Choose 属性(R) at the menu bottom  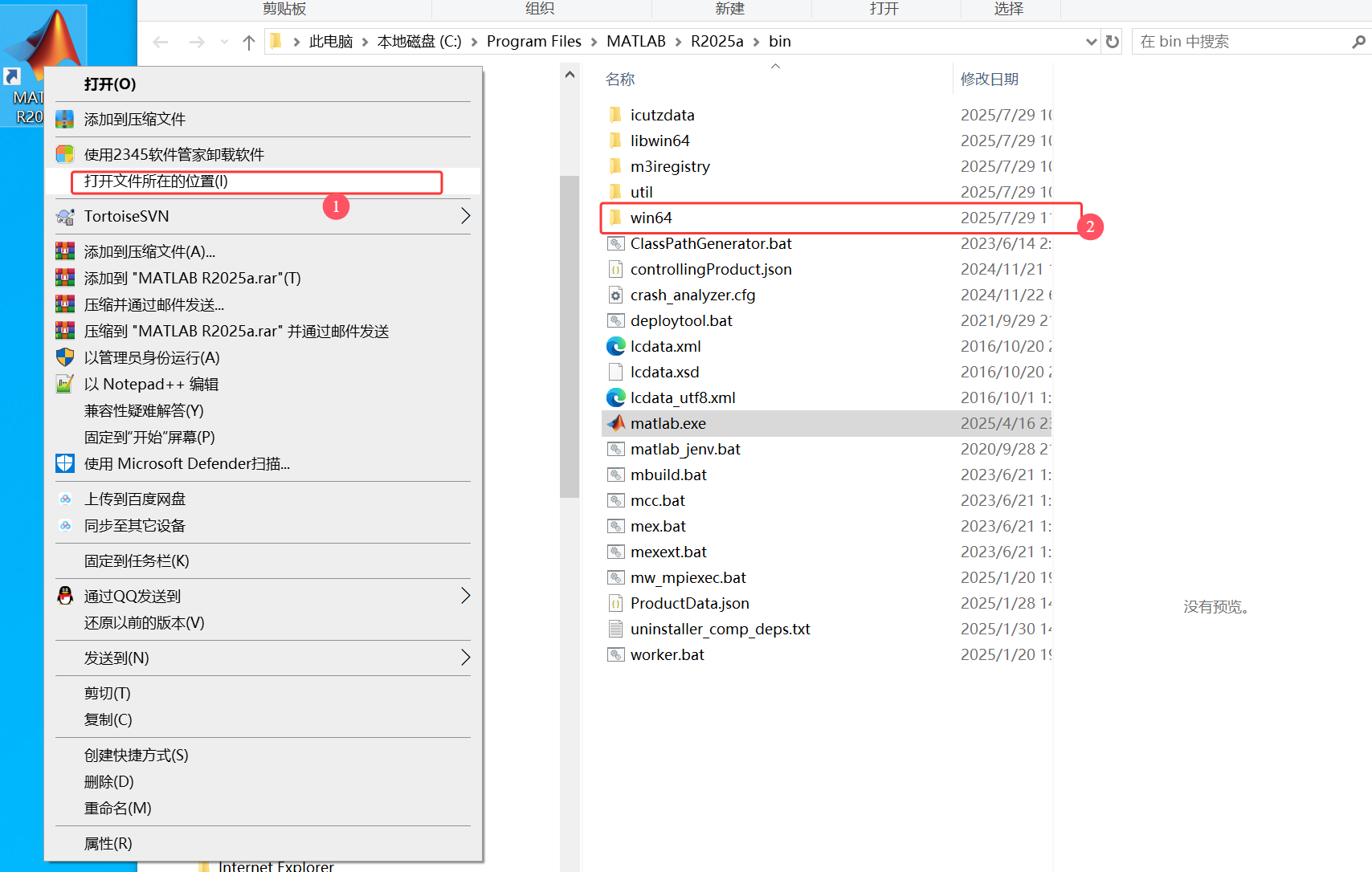(263, 843)
